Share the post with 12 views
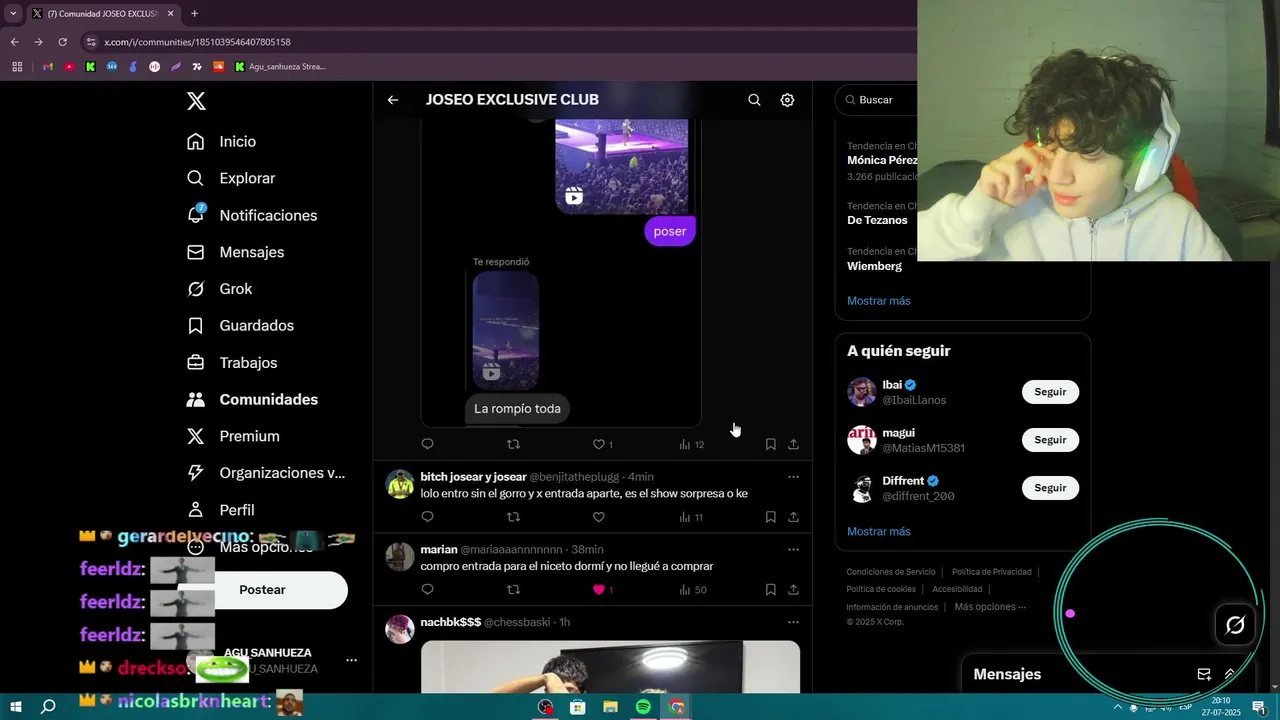1280x720 pixels. click(x=793, y=444)
